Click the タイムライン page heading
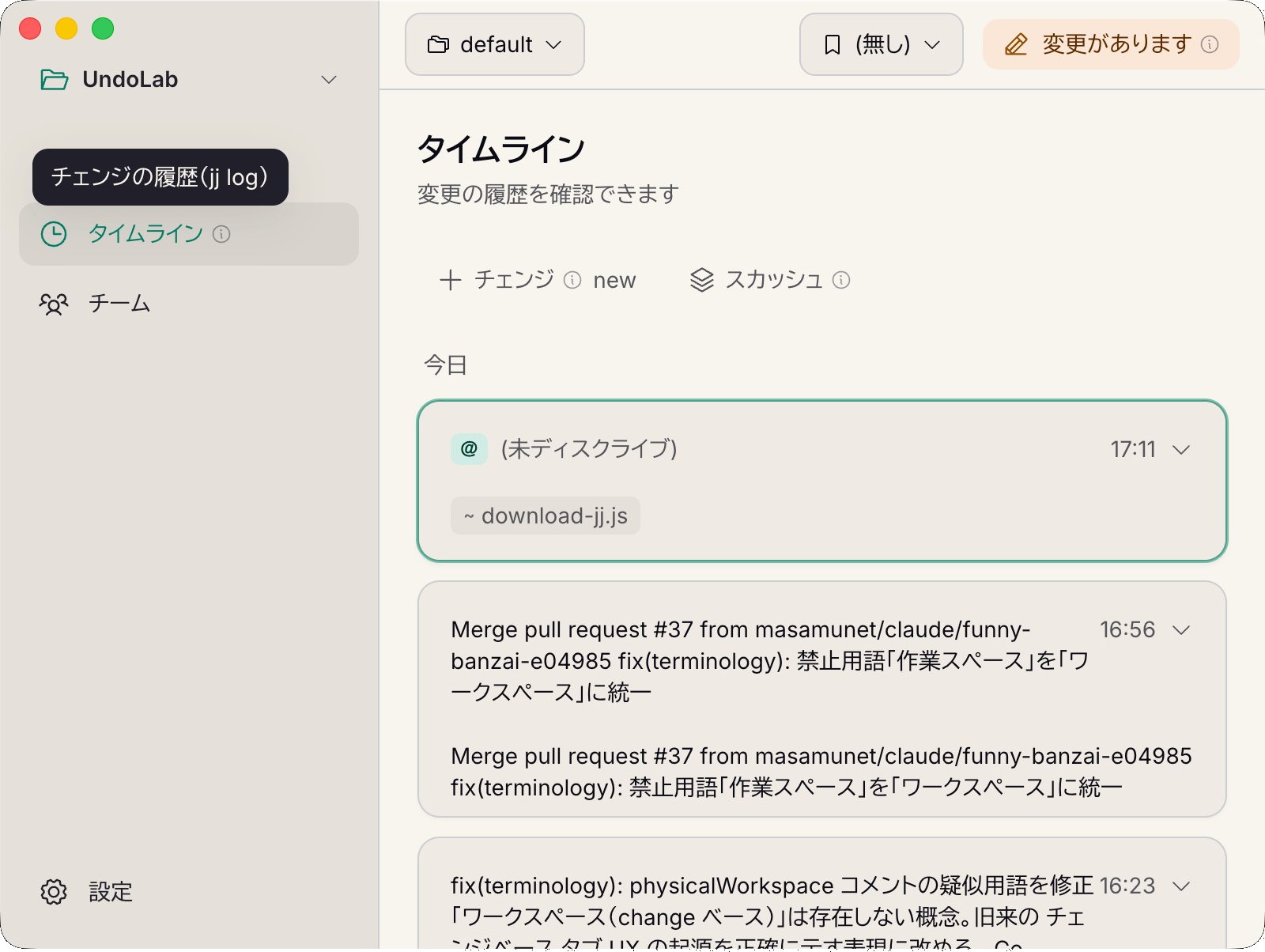 click(x=501, y=149)
